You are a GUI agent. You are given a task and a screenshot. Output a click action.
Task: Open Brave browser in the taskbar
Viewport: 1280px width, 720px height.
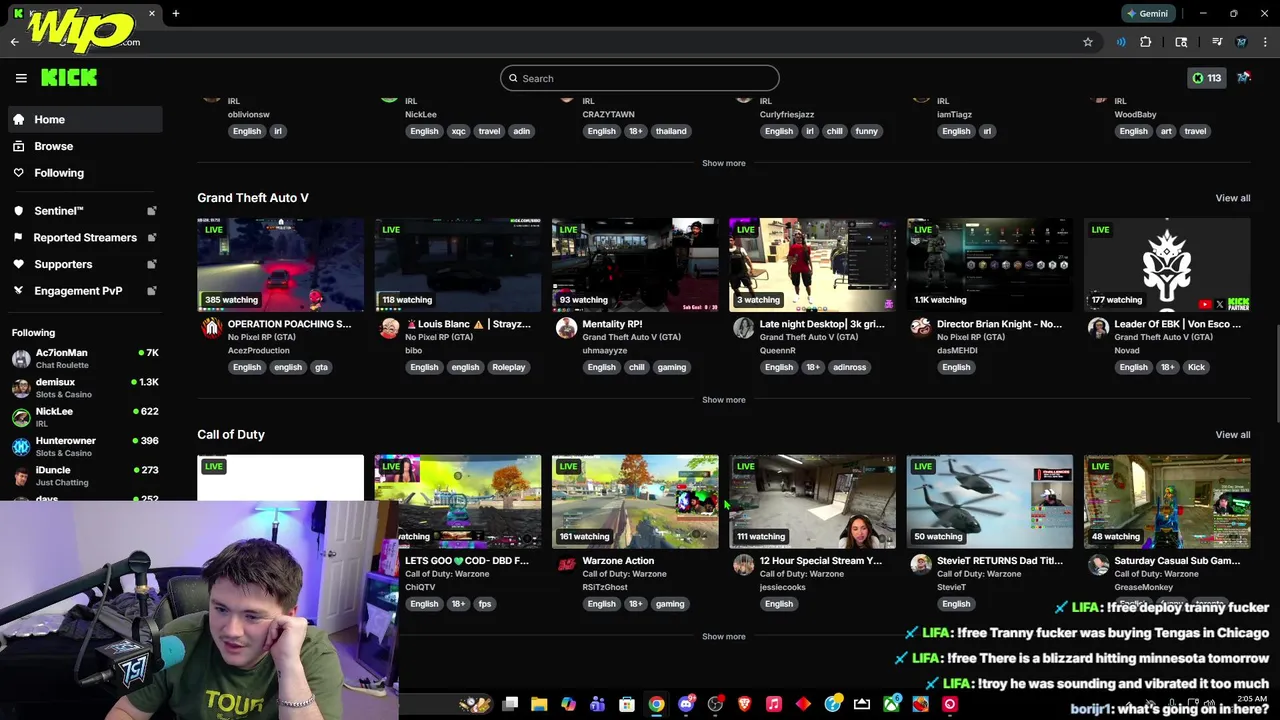tap(744, 704)
